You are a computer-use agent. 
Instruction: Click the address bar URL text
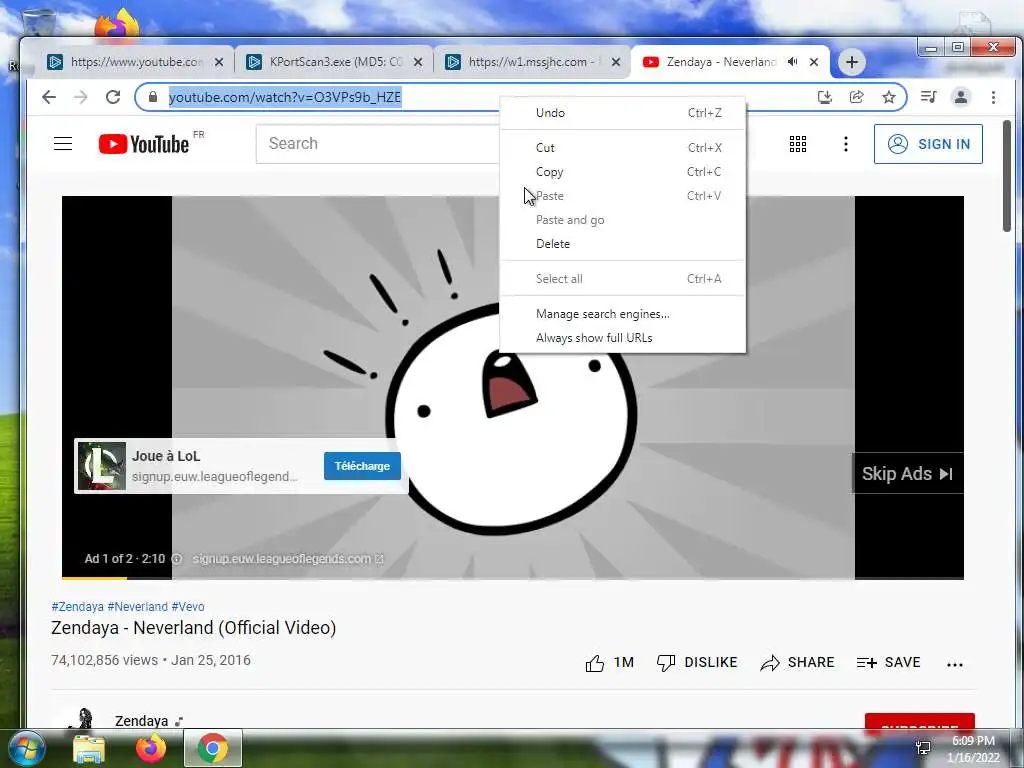point(285,97)
